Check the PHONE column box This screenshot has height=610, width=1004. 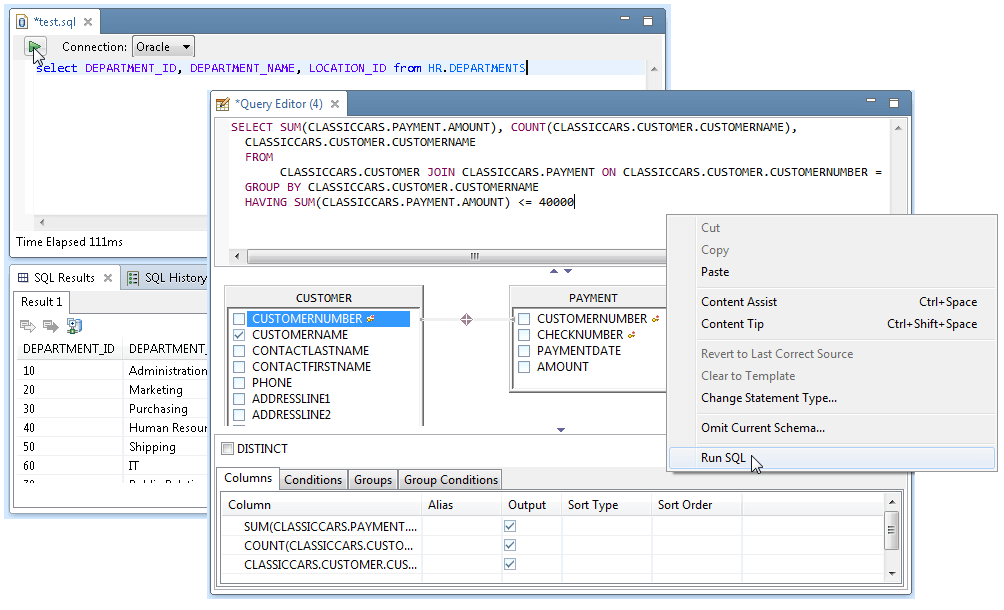tap(239, 383)
